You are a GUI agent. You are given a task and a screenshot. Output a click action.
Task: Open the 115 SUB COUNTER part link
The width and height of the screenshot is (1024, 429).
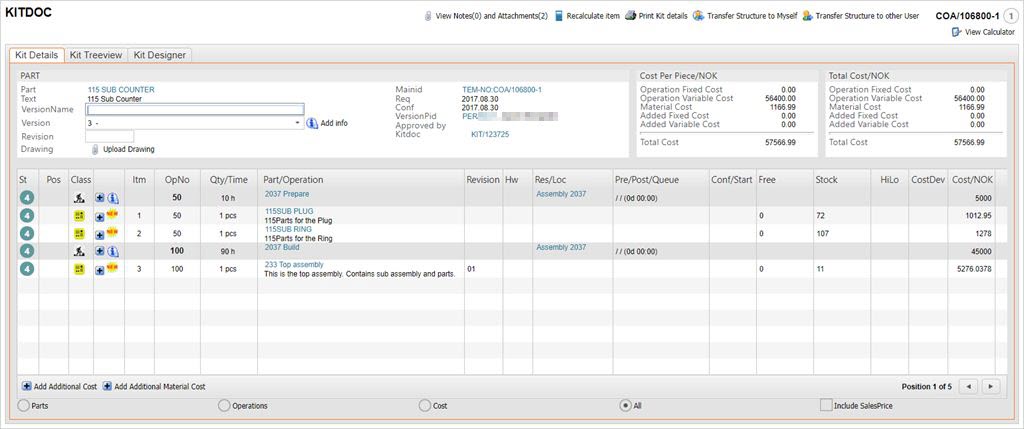coord(120,90)
